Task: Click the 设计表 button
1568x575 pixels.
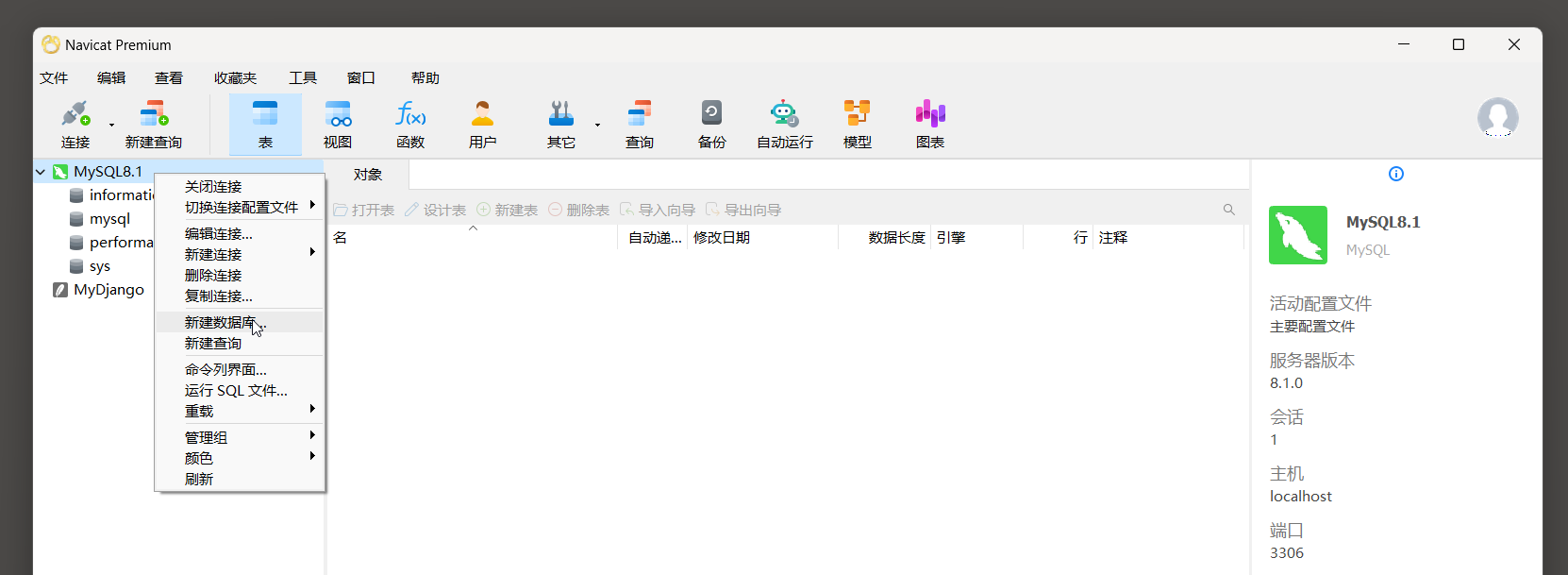Action: click(x=436, y=210)
